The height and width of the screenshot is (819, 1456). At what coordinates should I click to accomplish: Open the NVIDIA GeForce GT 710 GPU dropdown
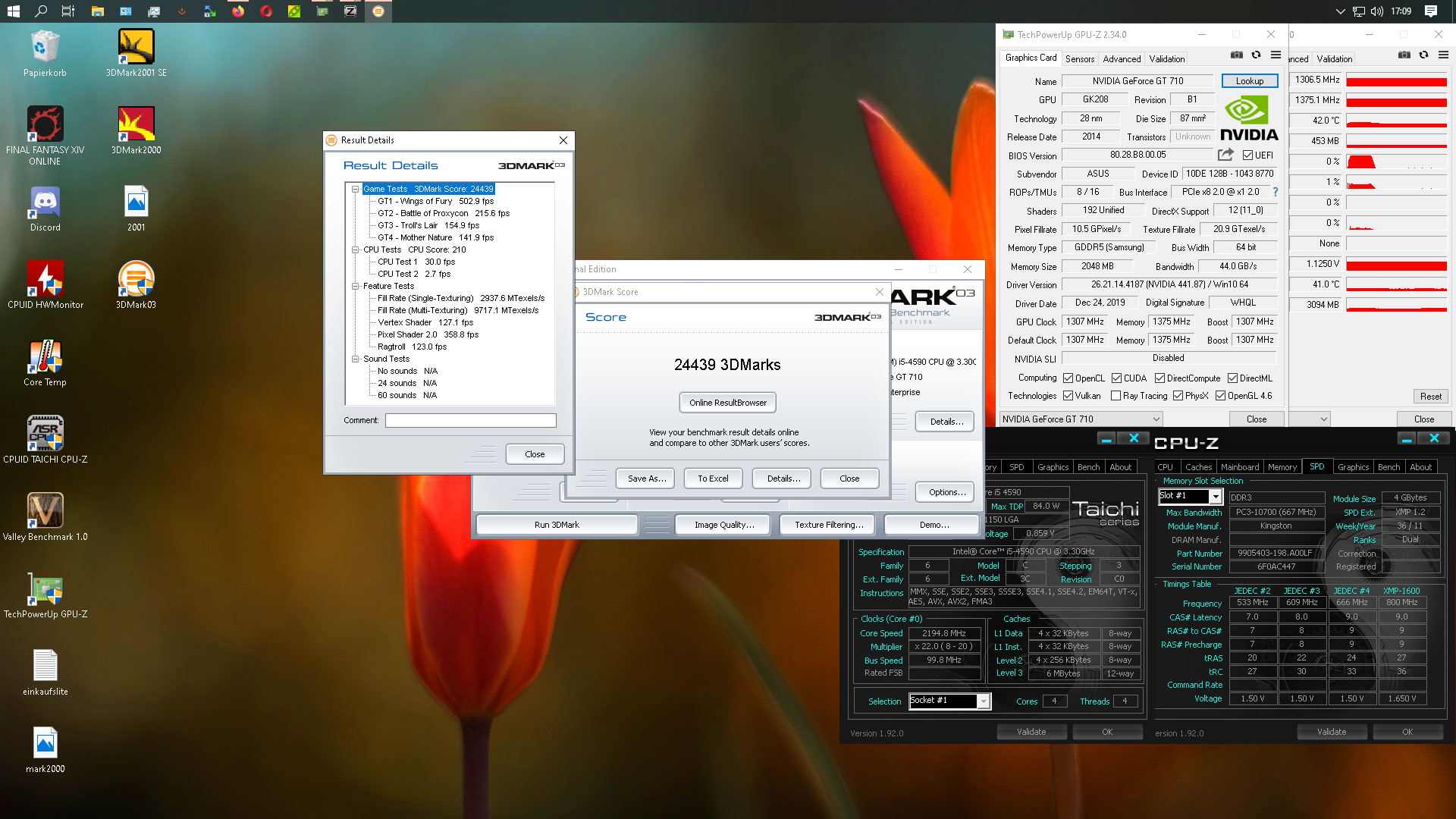point(1081,419)
